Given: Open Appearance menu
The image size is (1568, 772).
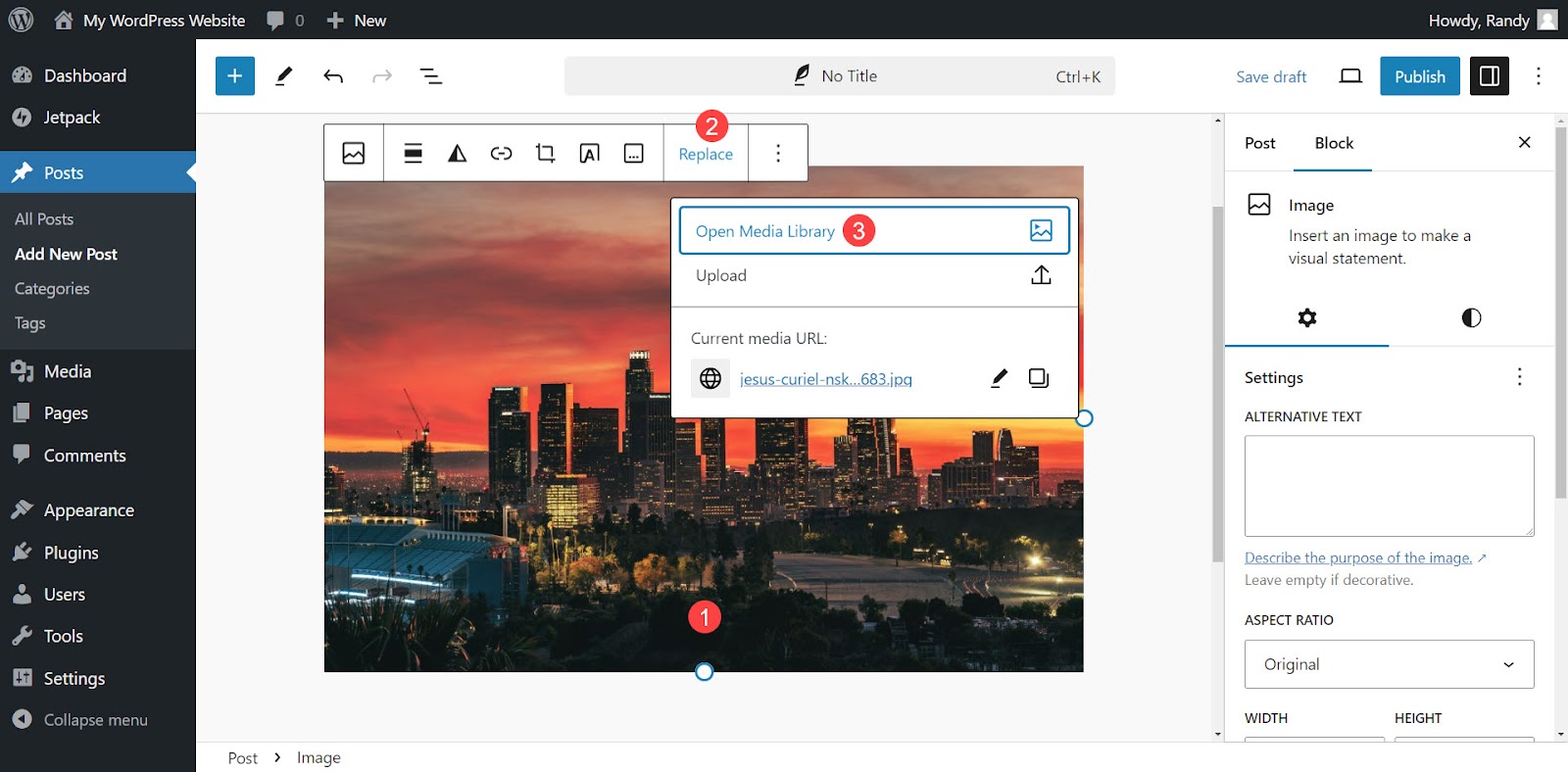Looking at the screenshot, I should pos(89,510).
